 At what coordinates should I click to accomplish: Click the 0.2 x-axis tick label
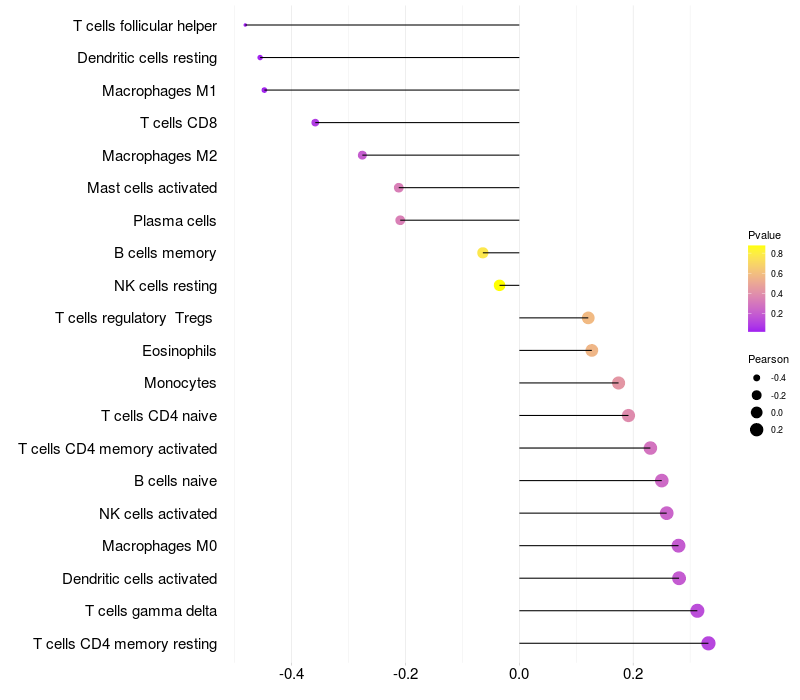coord(633,675)
